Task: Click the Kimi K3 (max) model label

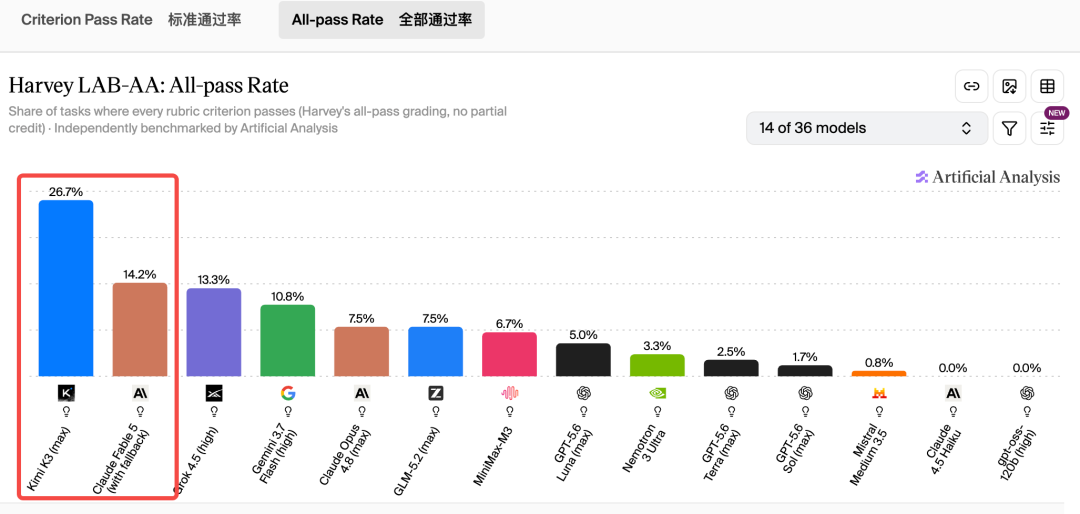Action: [54, 459]
